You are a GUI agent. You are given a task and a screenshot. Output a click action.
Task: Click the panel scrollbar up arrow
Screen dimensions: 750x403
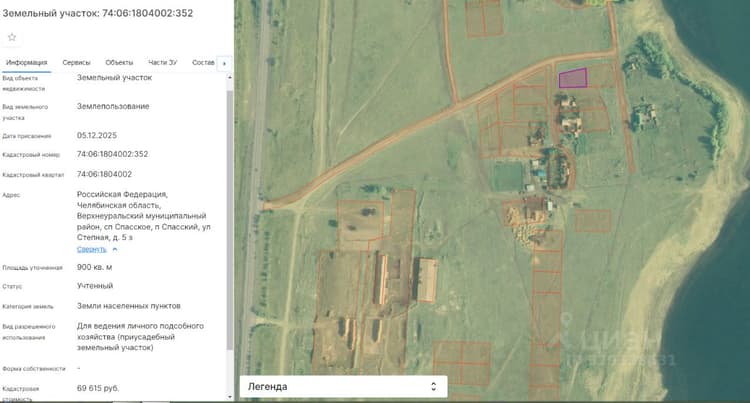[230, 77]
